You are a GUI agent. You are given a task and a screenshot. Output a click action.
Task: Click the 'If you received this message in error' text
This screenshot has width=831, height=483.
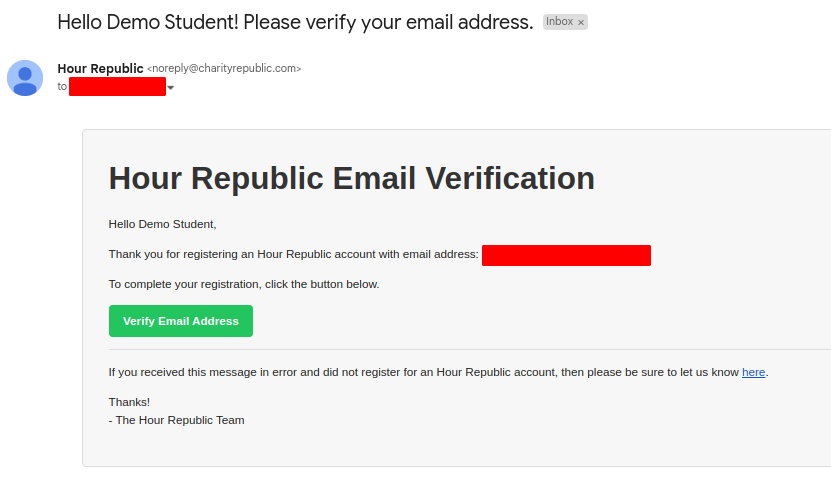(425, 372)
